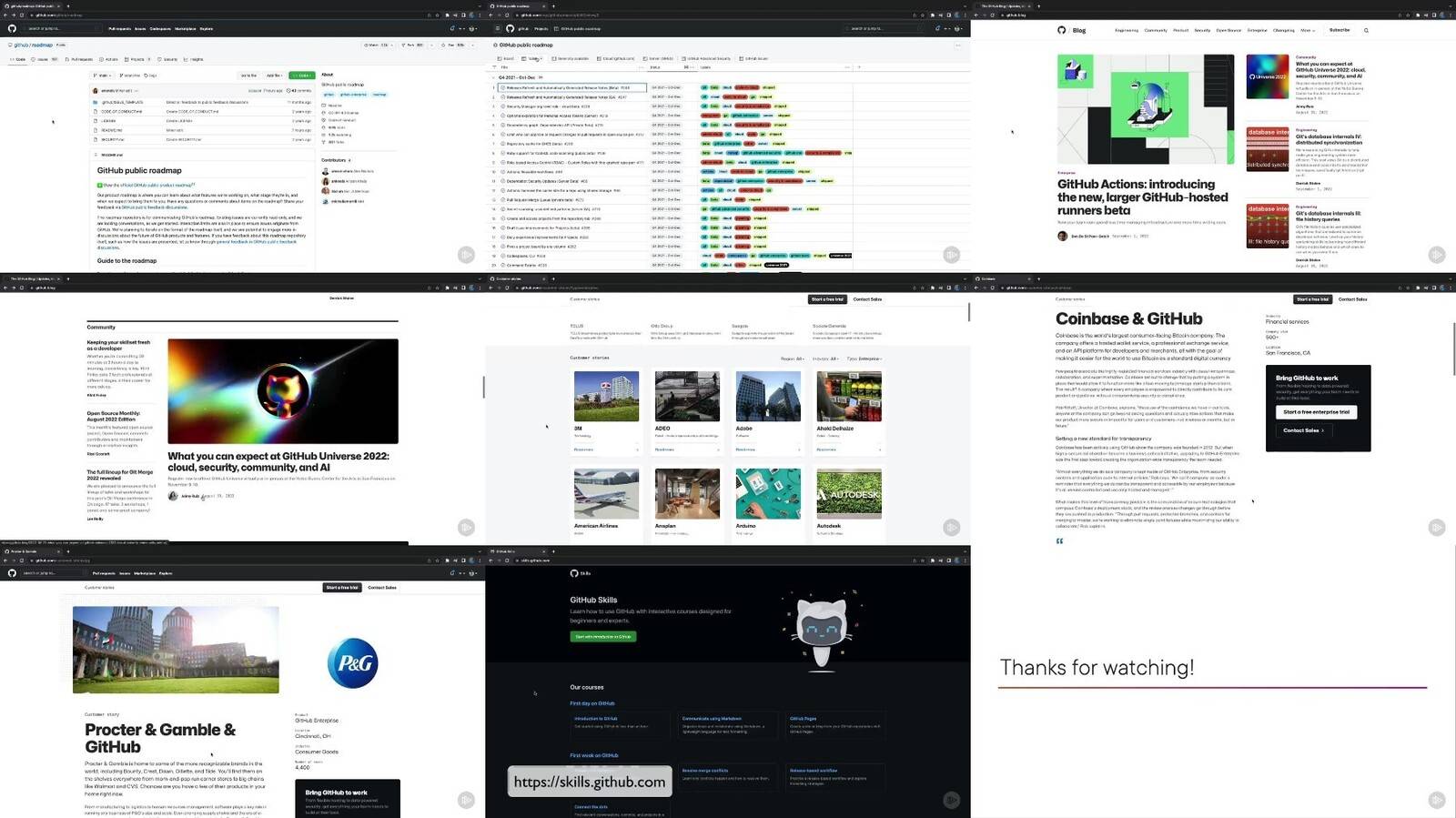
Task: Open Introduction to GitHub course card
Action: pos(622,725)
